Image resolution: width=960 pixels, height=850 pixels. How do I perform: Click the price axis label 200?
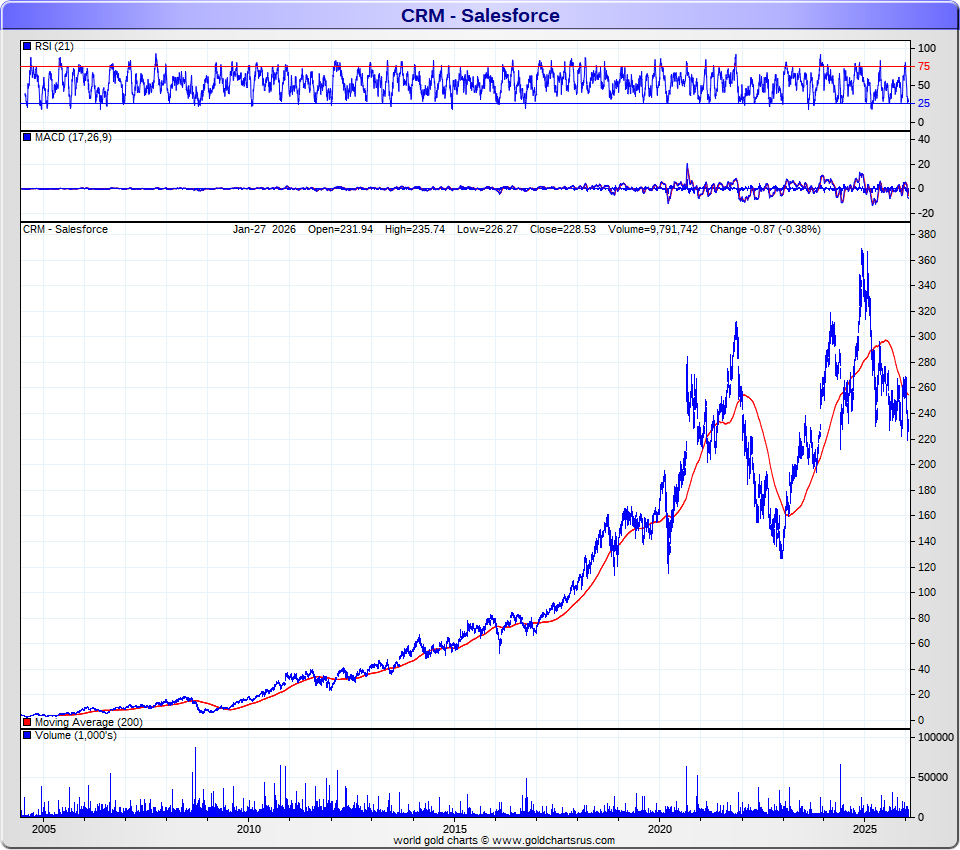point(926,464)
